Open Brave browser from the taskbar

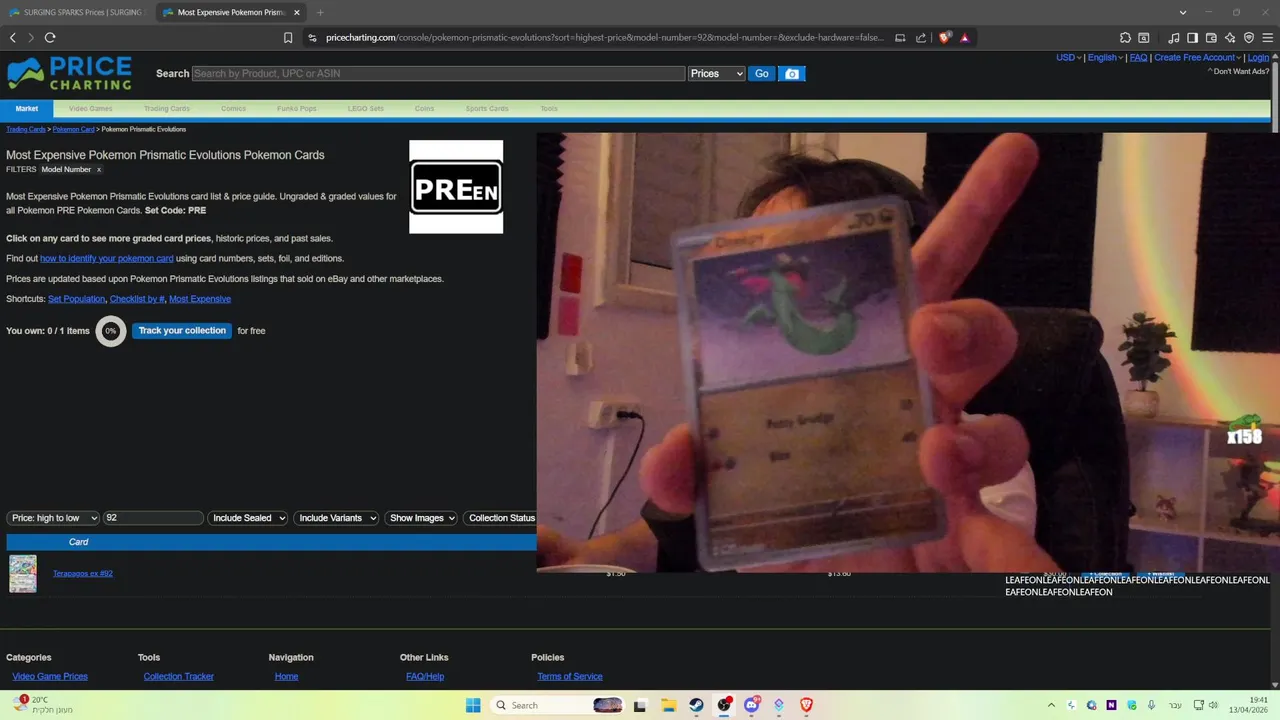pos(806,705)
